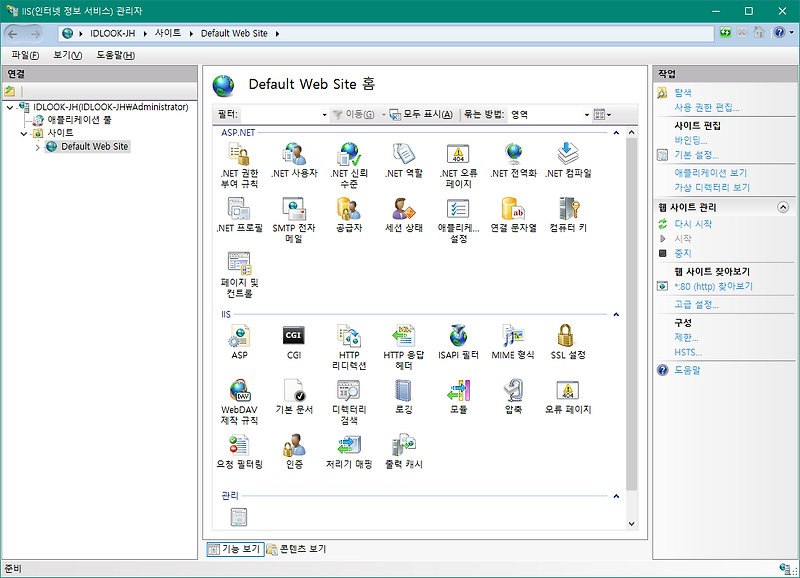Open the 연결 문자열 feature
This screenshot has width=800, height=578.
click(513, 214)
